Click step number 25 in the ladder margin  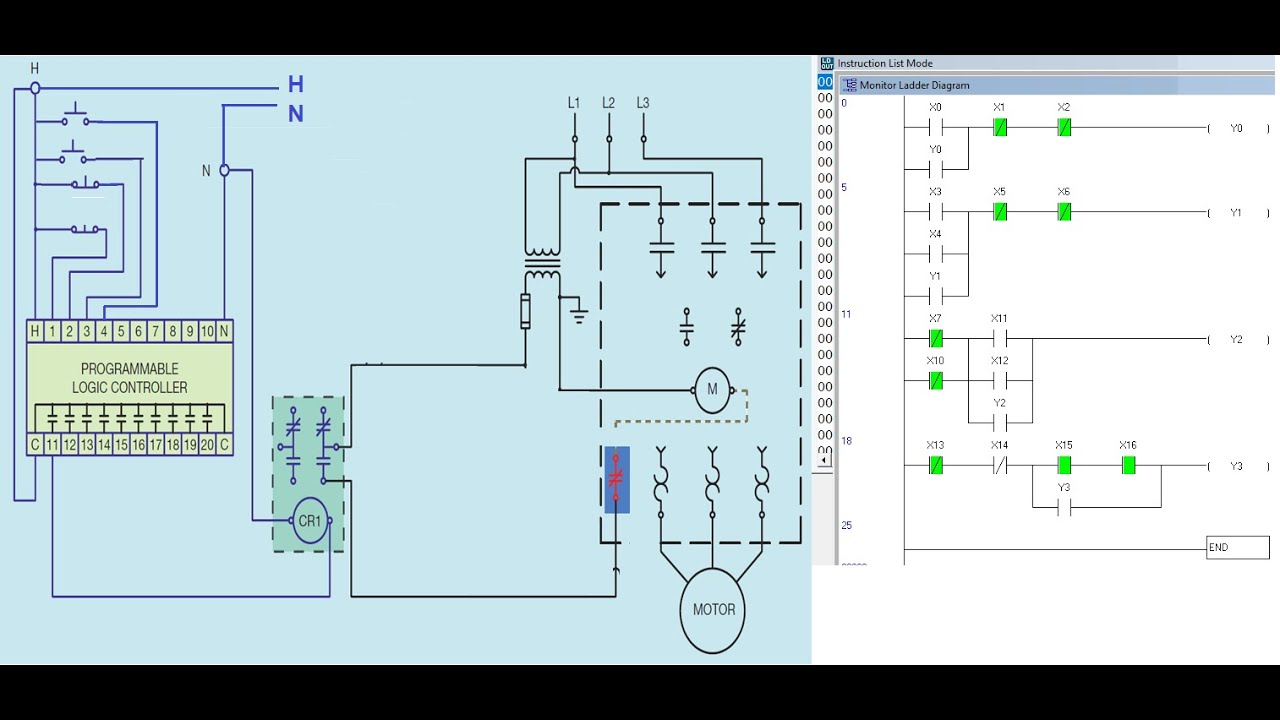846,525
